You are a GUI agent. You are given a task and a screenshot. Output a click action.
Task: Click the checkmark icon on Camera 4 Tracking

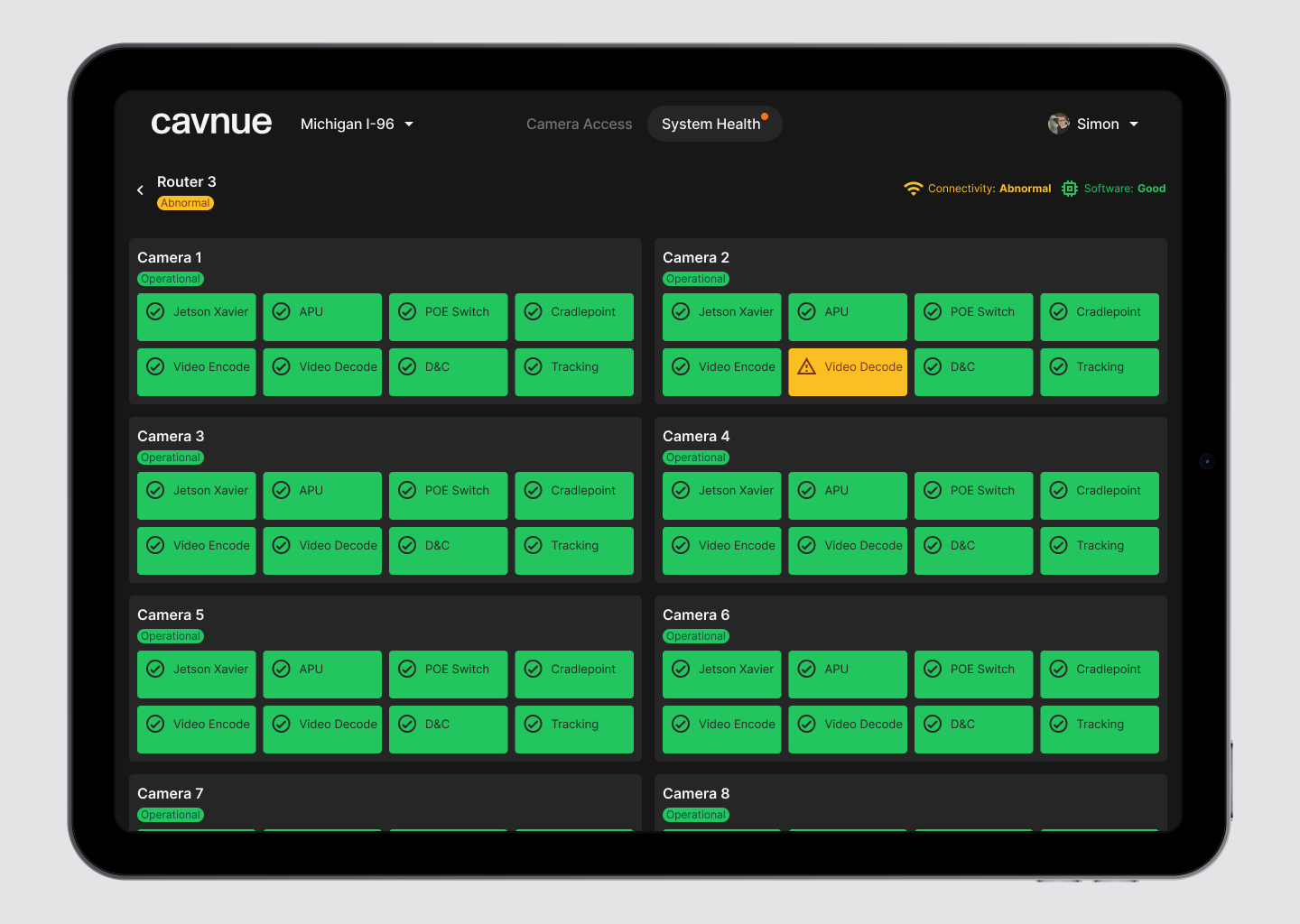pos(1058,545)
